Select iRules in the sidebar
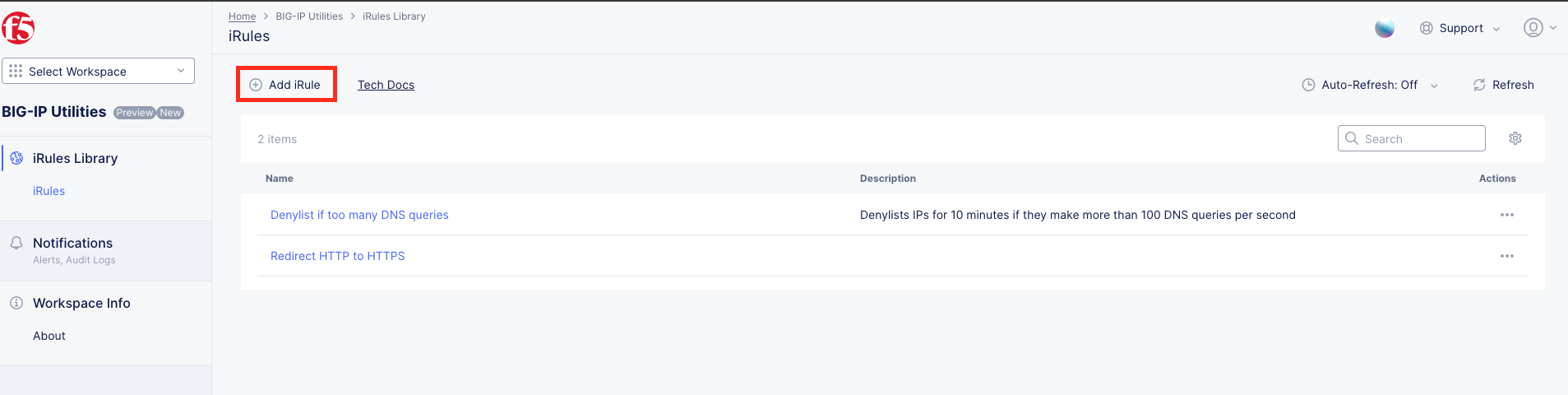This screenshot has height=395, width=1568. pyautogui.click(x=49, y=191)
